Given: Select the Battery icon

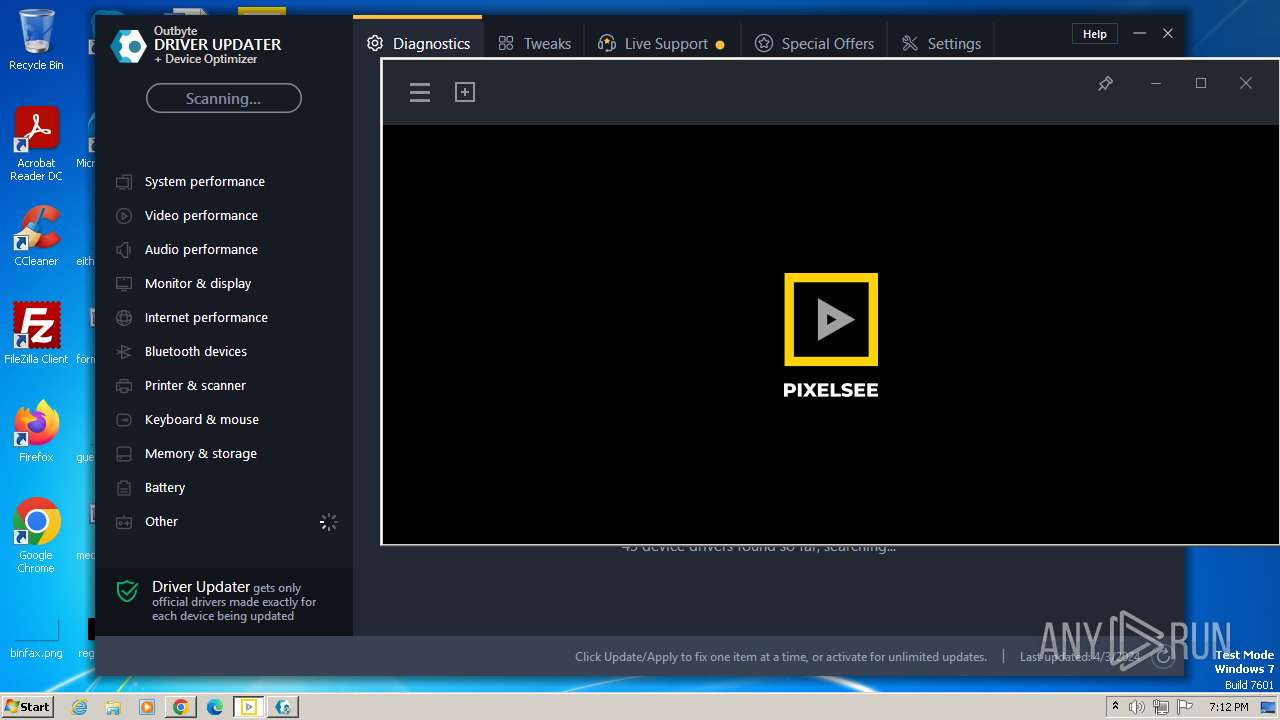Looking at the screenshot, I should pyautogui.click(x=124, y=488).
